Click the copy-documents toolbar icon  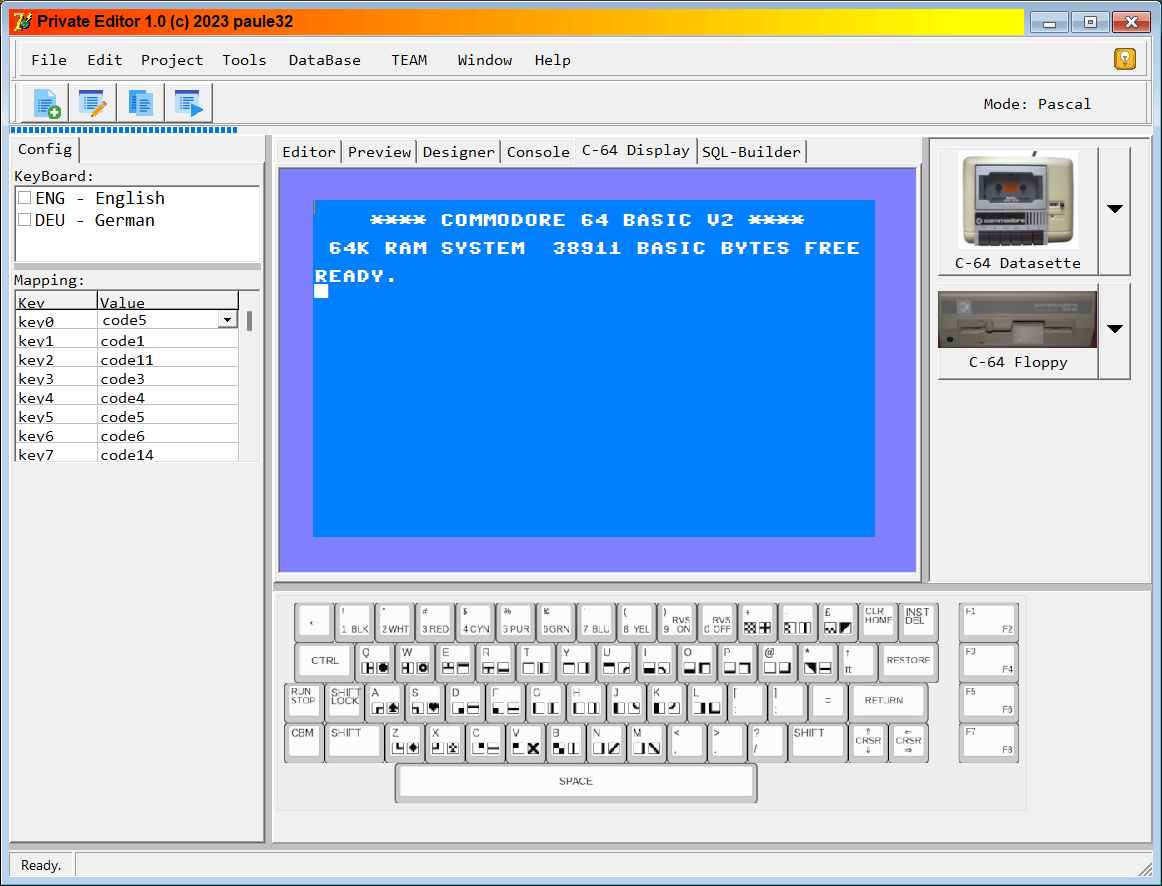[x=140, y=103]
